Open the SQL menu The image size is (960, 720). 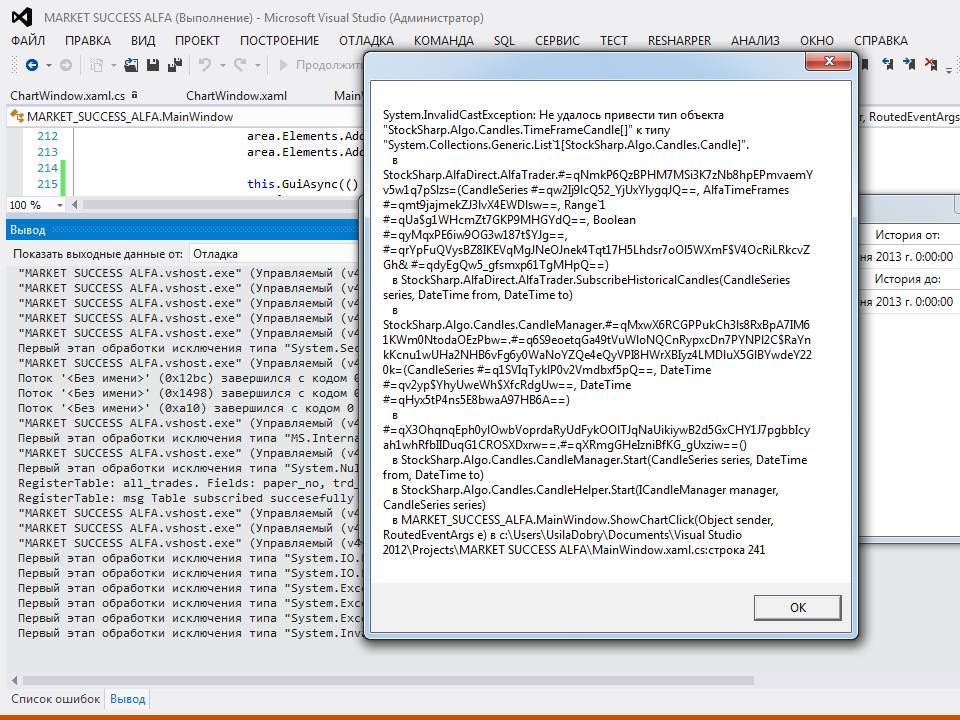pyautogui.click(x=504, y=40)
